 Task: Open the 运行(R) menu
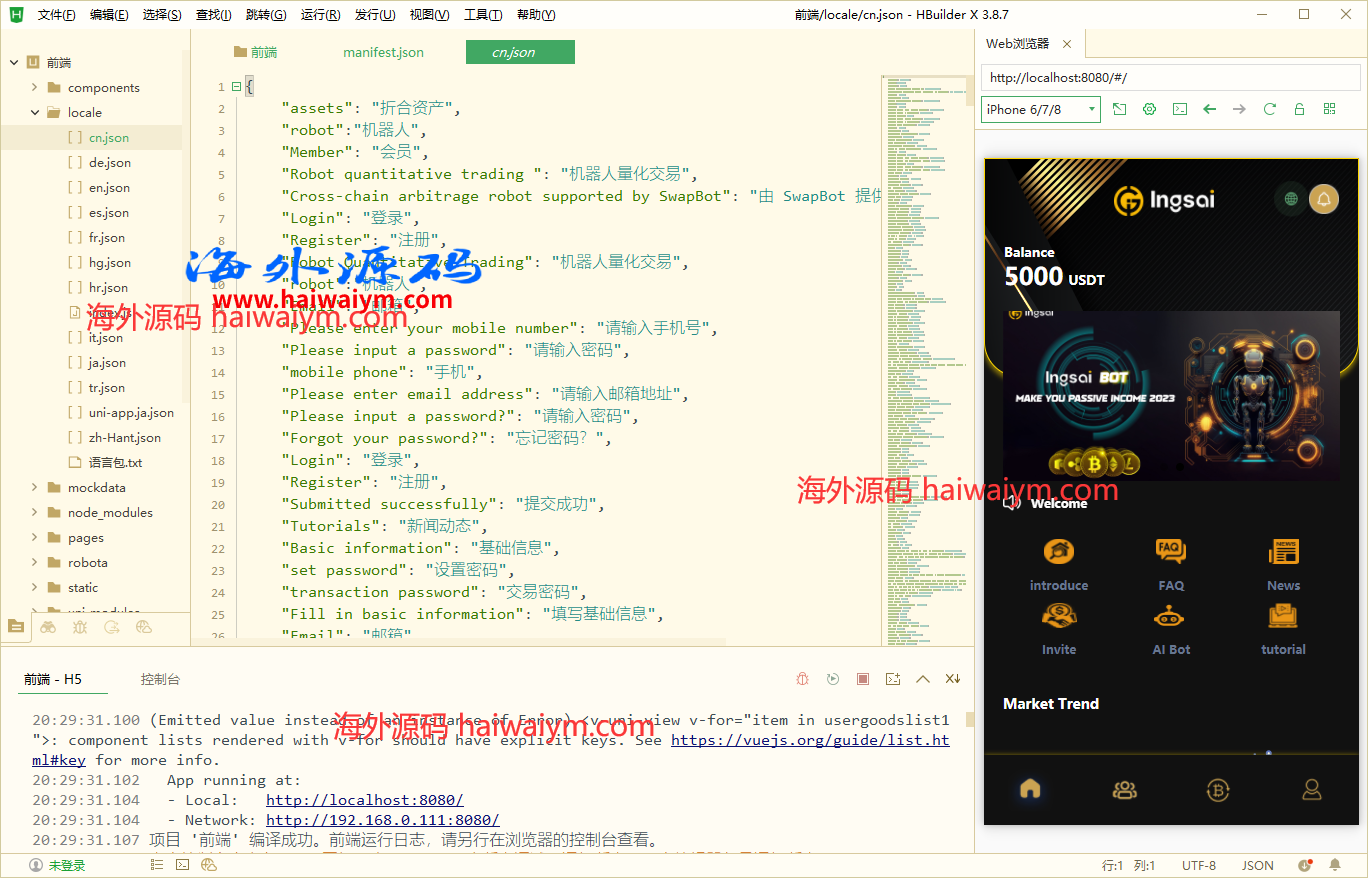tap(320, 15)
